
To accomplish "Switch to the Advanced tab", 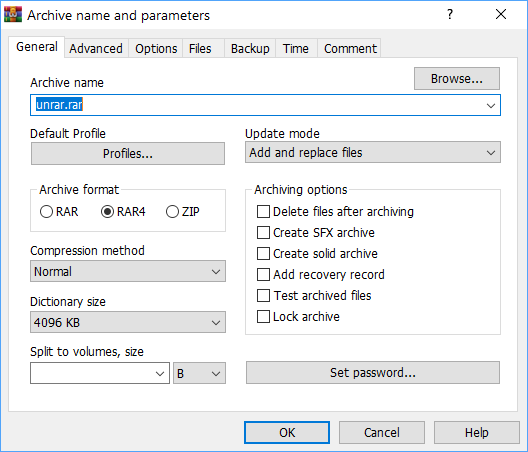I will point(96,49).
